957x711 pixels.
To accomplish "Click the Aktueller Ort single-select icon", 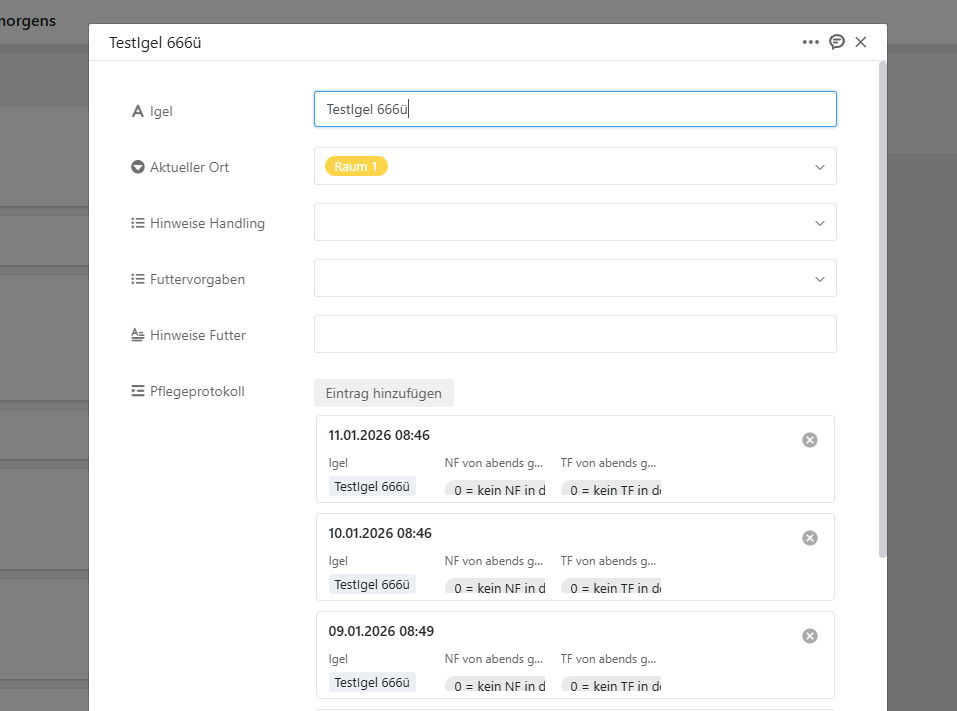I will pyautogui.click(x=138, y=167).
